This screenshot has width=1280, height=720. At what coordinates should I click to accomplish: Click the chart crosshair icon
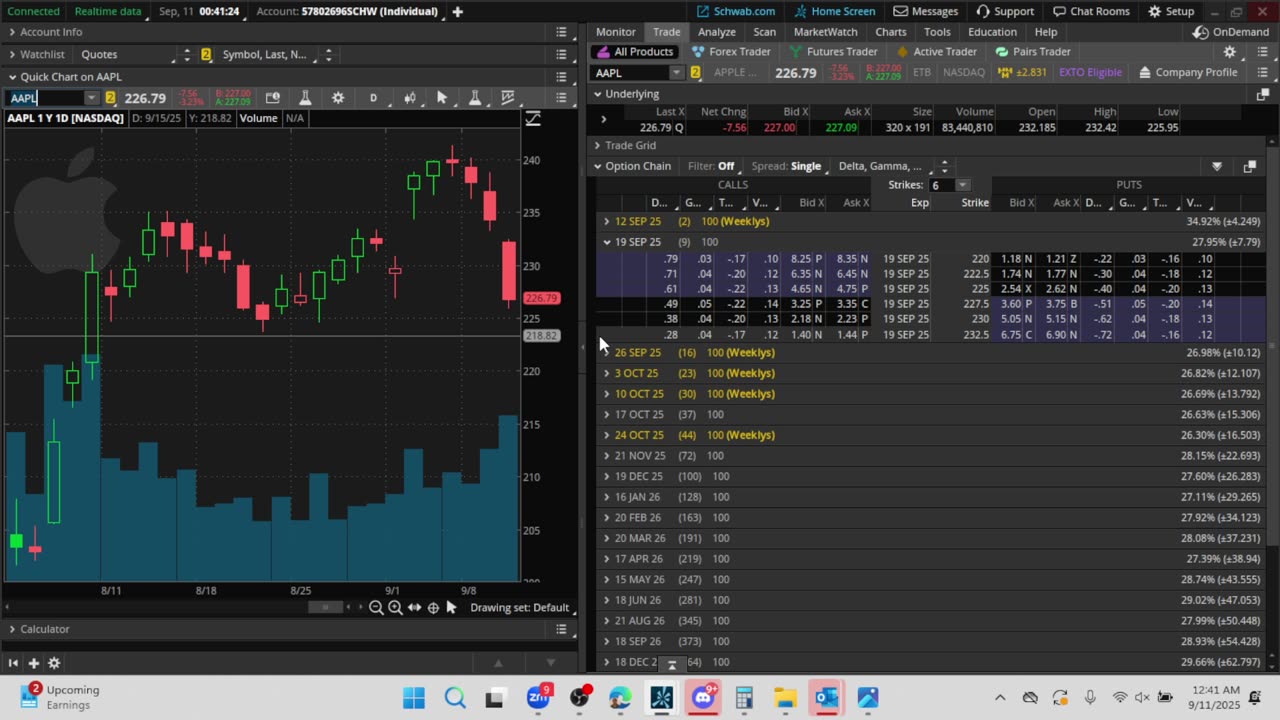pyautogui.click(x=433, y=608)
